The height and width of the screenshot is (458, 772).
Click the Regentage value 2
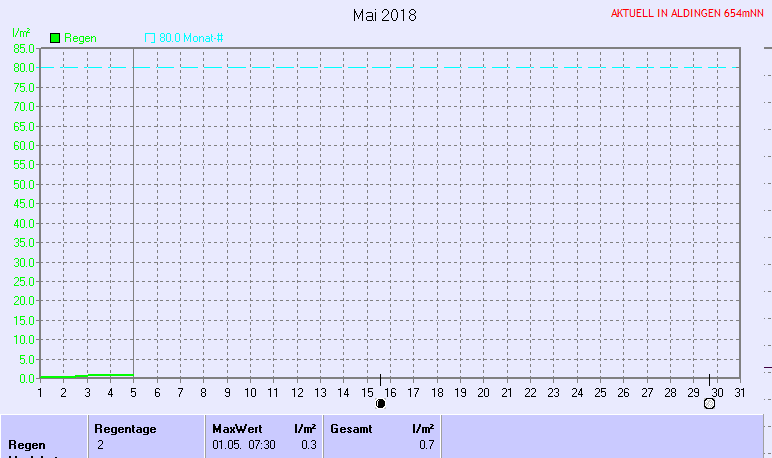point(101,444)
